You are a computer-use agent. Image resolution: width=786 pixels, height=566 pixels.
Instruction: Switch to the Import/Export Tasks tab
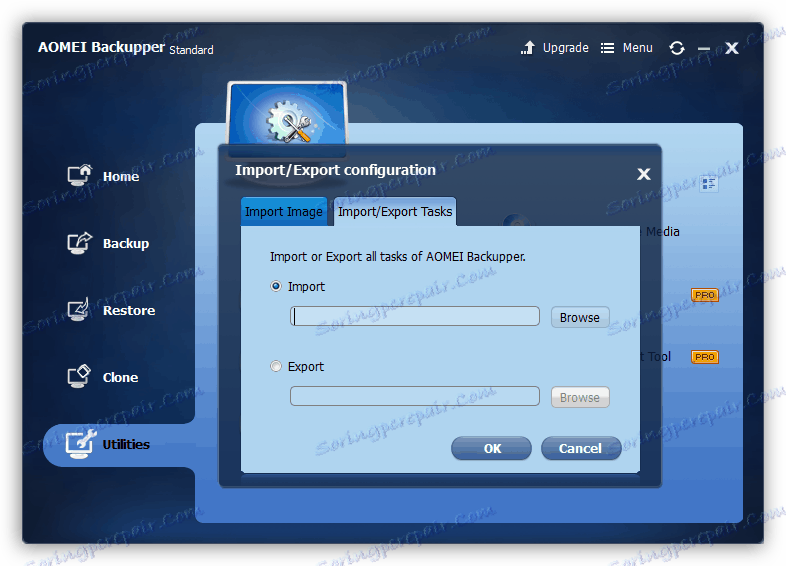point(395,212)
